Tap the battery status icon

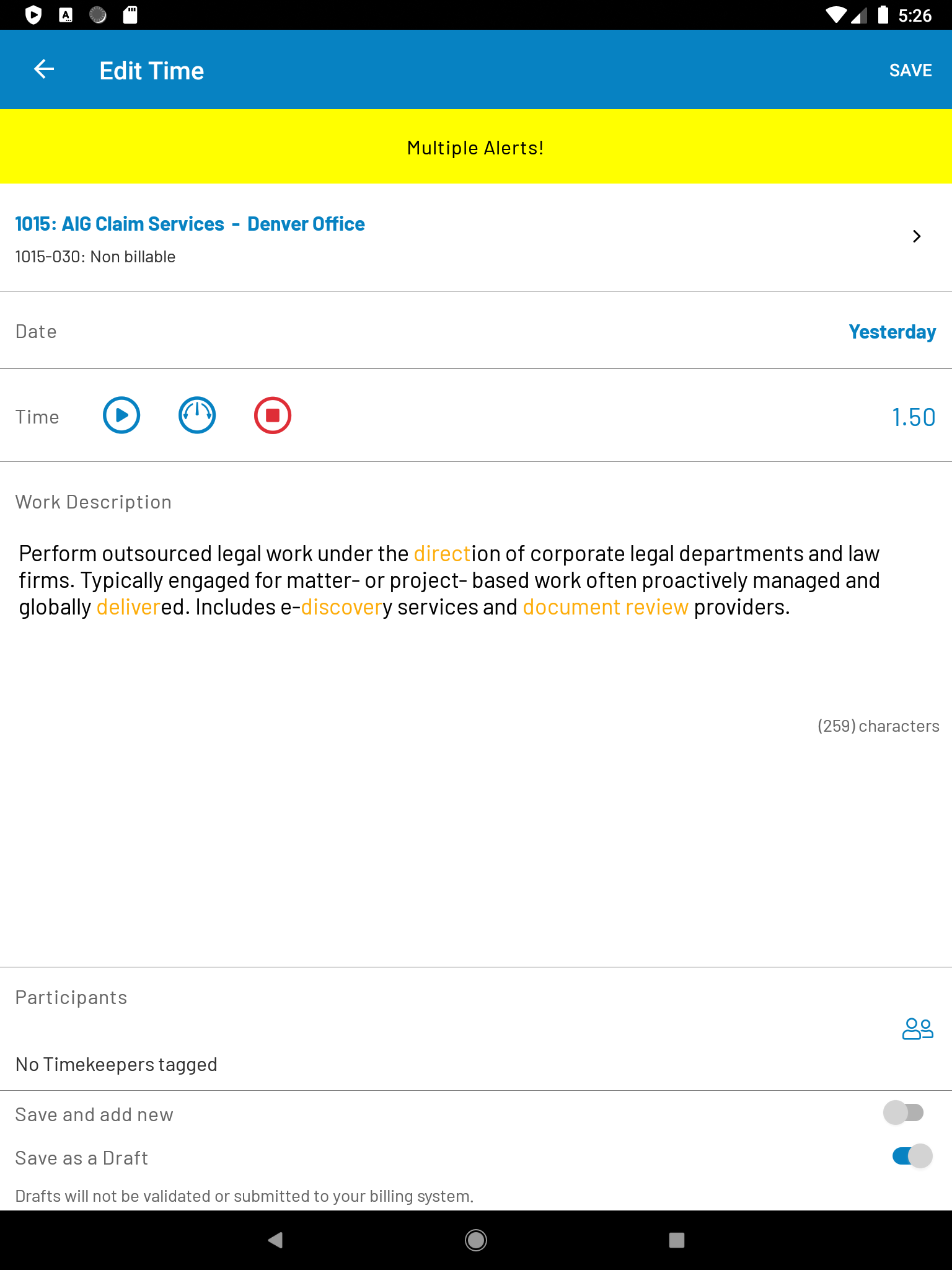[883, 15]
